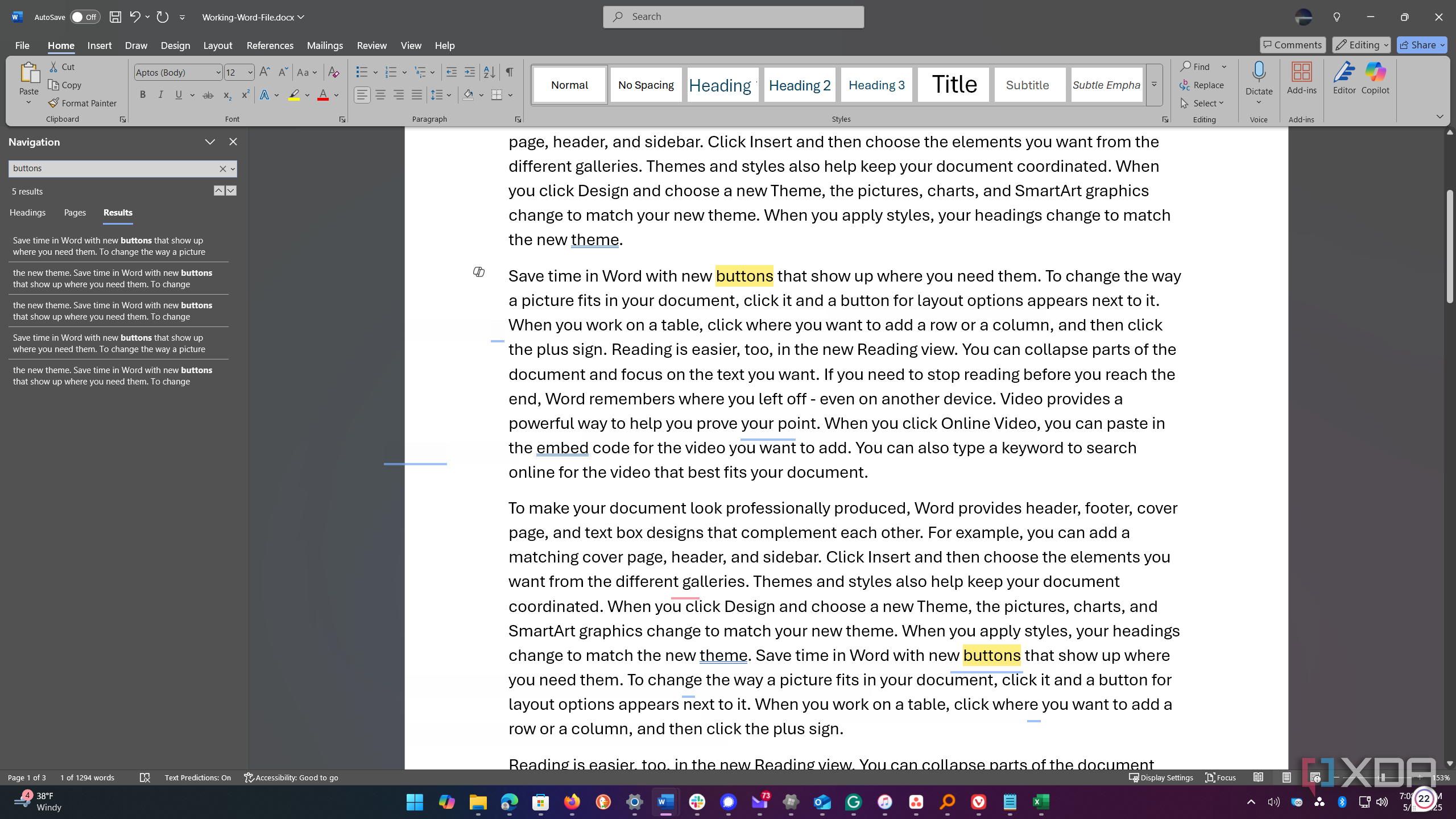Click the Replace button
Viewport: 1456px width, 819px height.
(1201, 85)
